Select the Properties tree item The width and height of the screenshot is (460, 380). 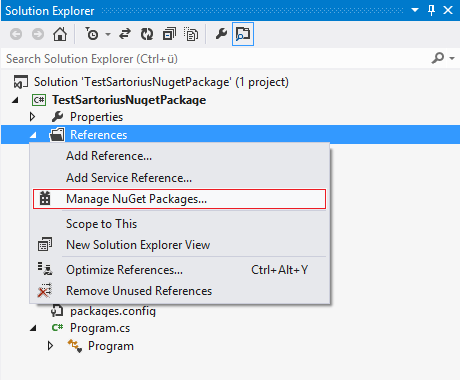96,117
